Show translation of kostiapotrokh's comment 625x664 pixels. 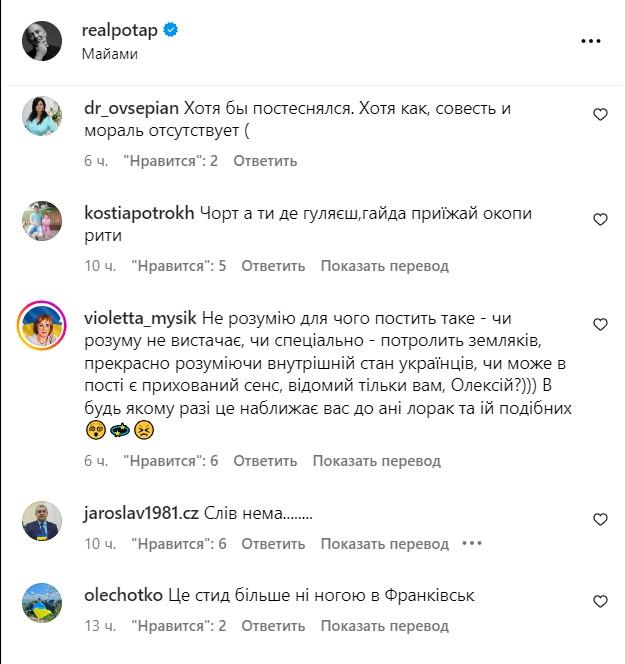pos(384,266)
